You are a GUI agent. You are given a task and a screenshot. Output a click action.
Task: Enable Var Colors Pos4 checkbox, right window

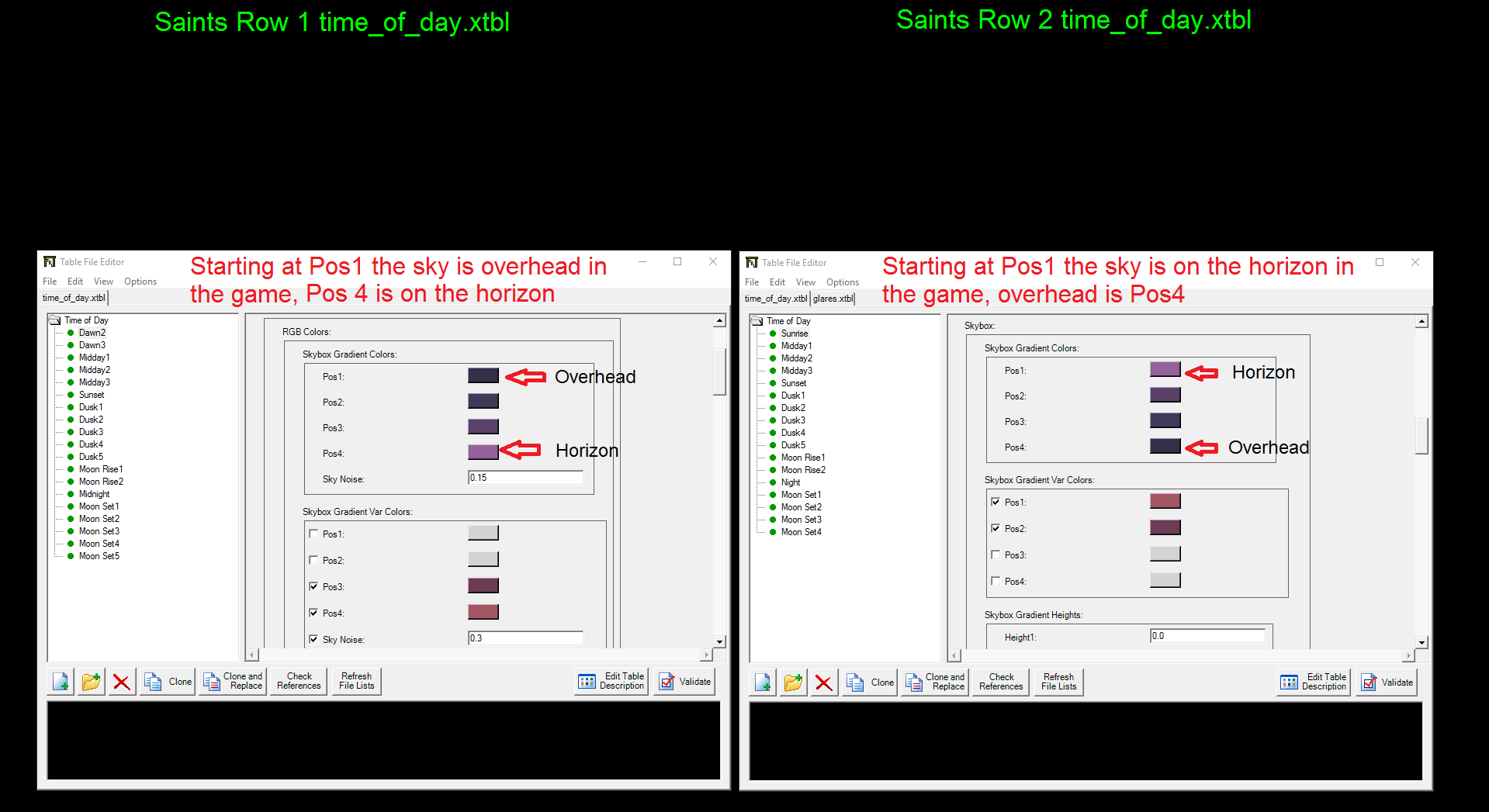pyautogui.click(x=996, y=581)
